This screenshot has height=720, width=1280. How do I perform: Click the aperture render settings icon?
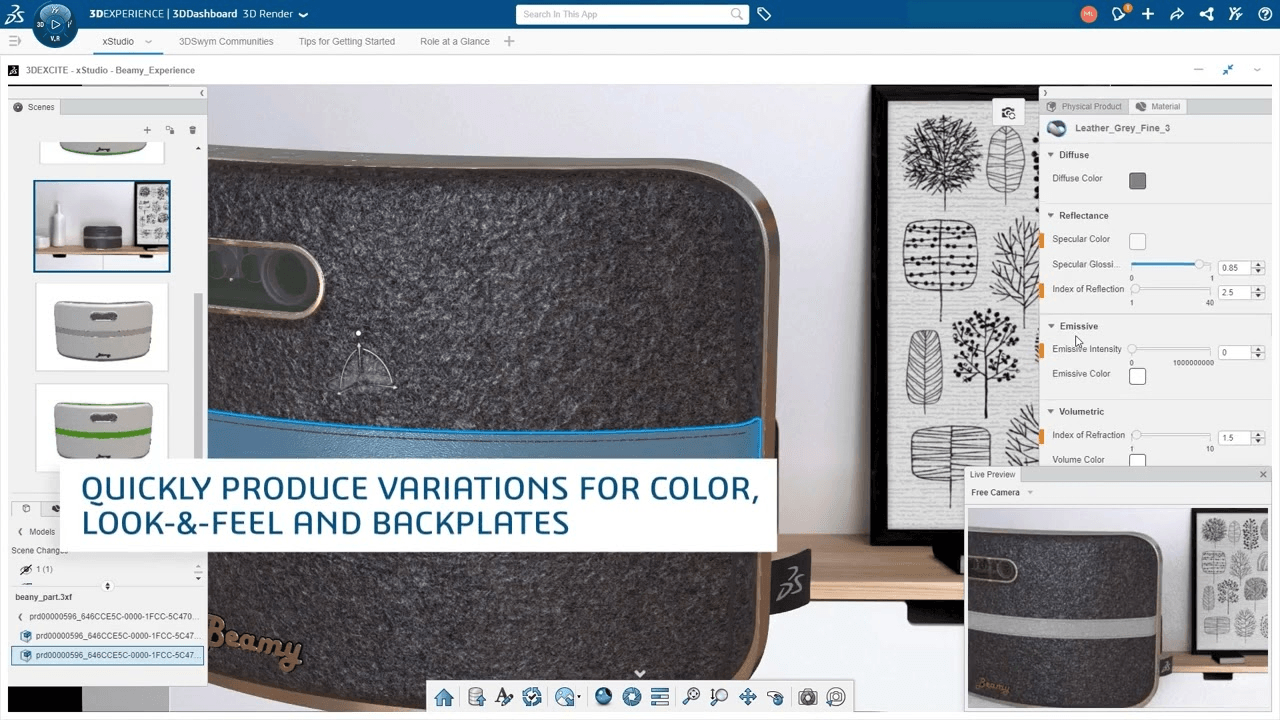click(x=632, y=696)
